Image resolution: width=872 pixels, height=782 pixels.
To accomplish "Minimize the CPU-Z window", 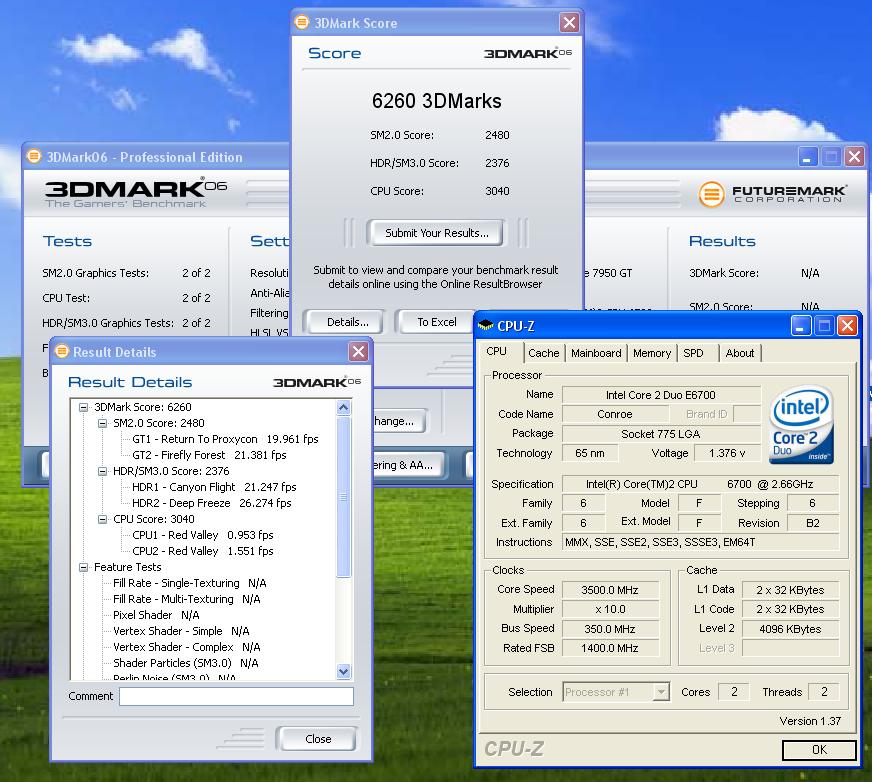I will (801, 326).
